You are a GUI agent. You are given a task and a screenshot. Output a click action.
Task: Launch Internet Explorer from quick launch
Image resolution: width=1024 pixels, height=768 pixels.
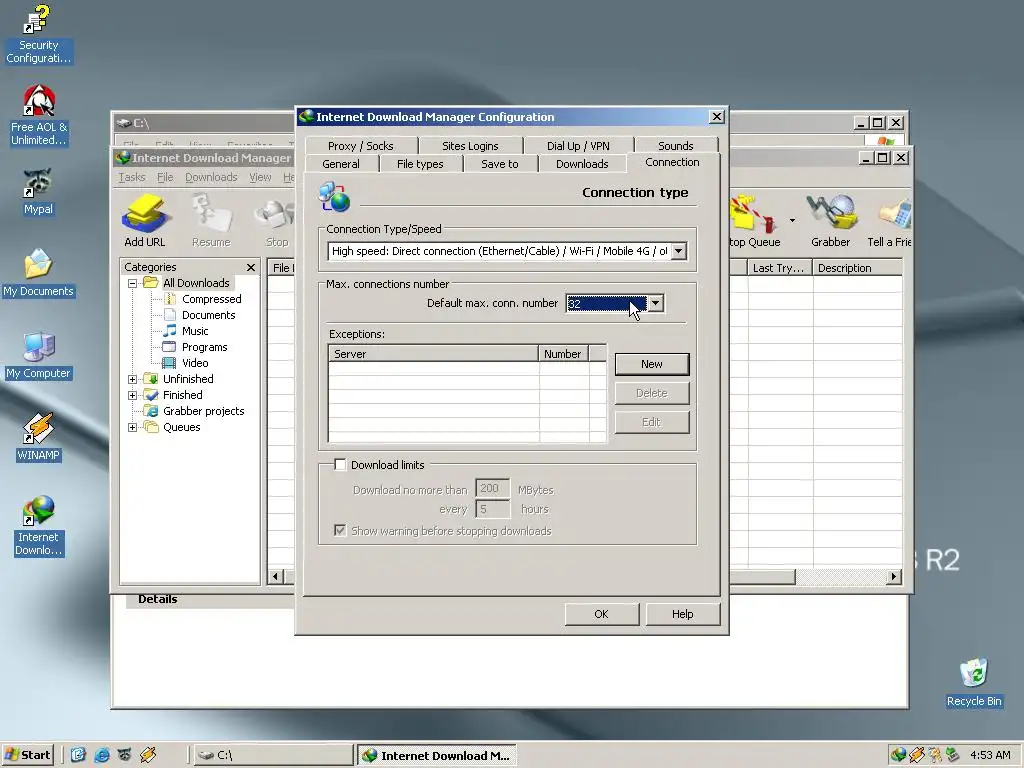tap(102, 755)
